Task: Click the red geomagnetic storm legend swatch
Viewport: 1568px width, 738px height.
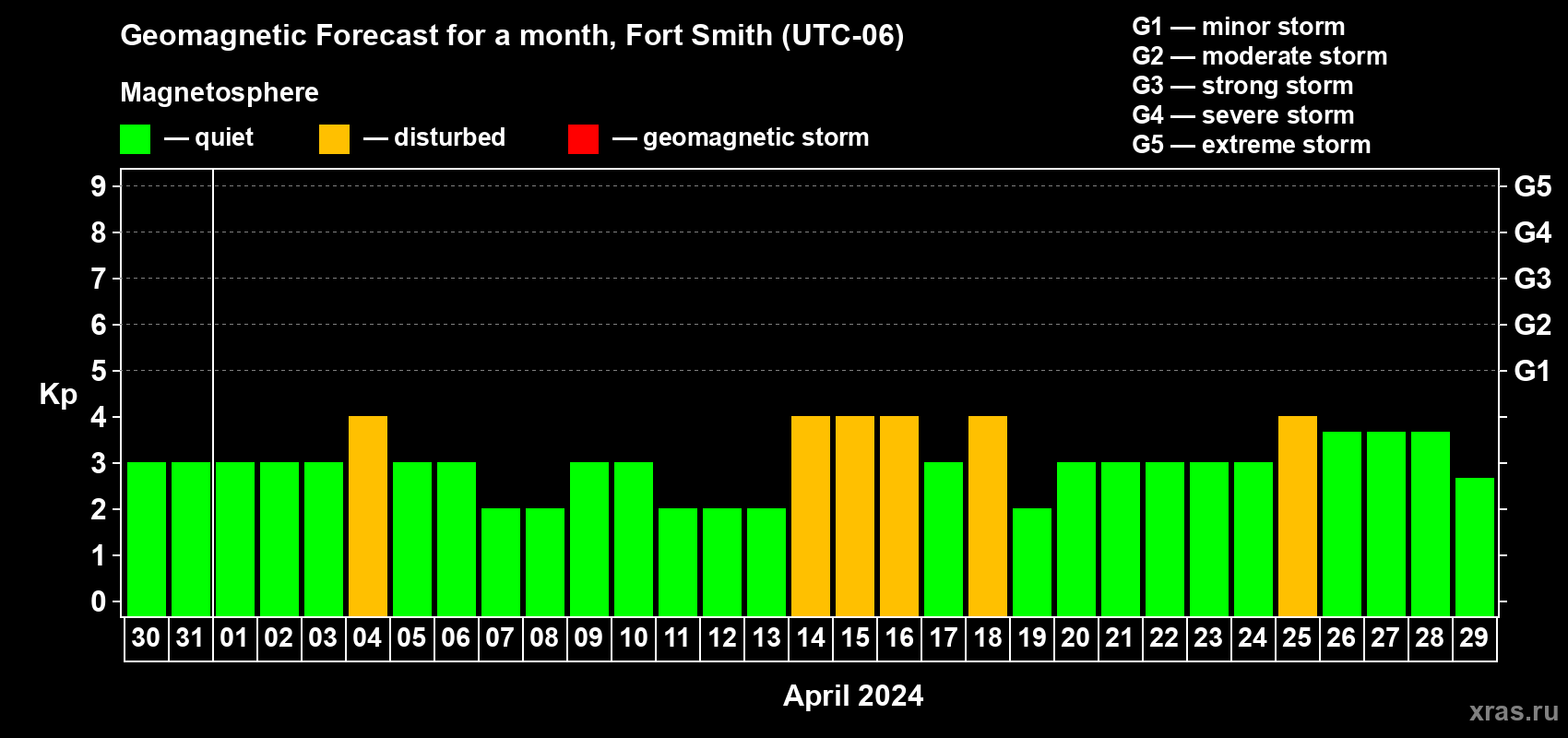Action: tap(583, 139)
